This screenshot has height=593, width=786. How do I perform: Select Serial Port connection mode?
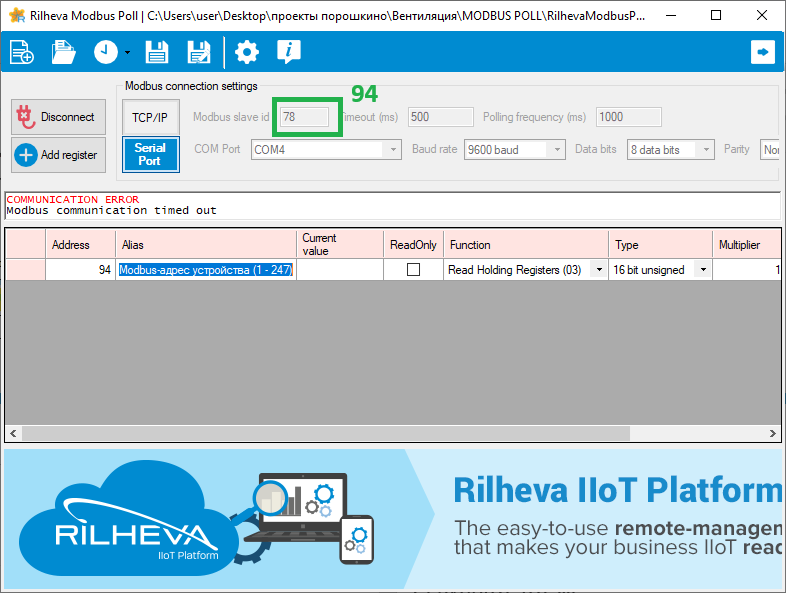pyautogui.click(x=149, y=154)
